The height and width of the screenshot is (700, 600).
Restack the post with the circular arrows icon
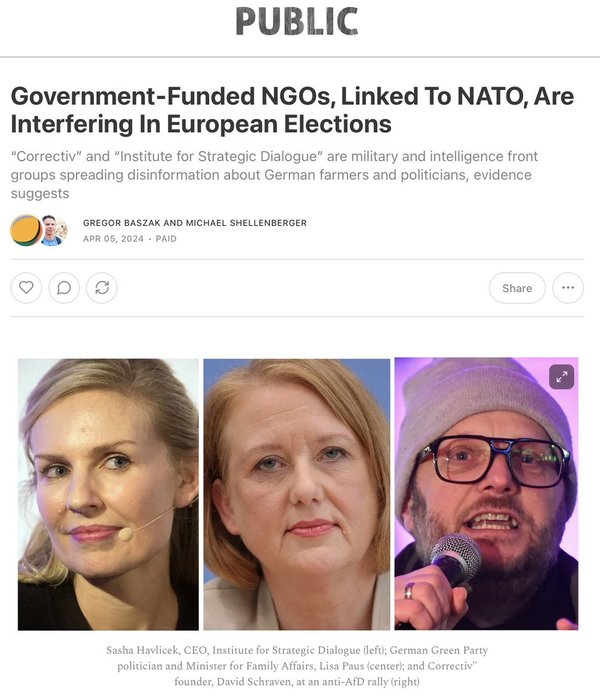click(102, 288)
